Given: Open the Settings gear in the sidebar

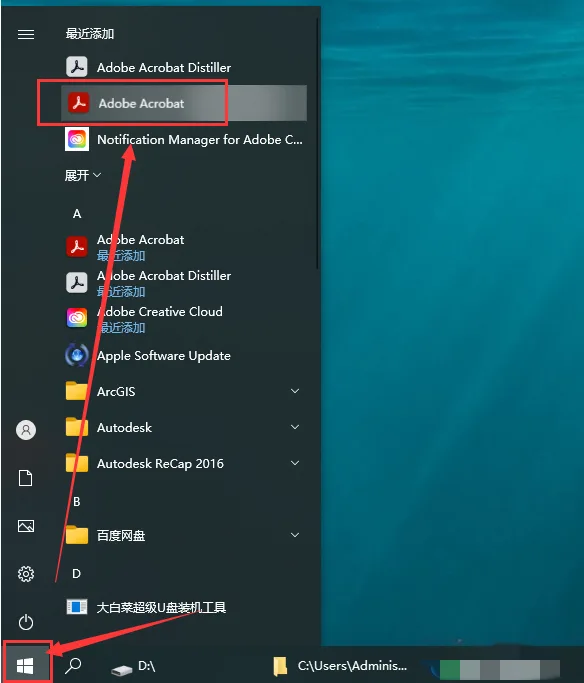Looking at the screenshot, I should 26,574.
